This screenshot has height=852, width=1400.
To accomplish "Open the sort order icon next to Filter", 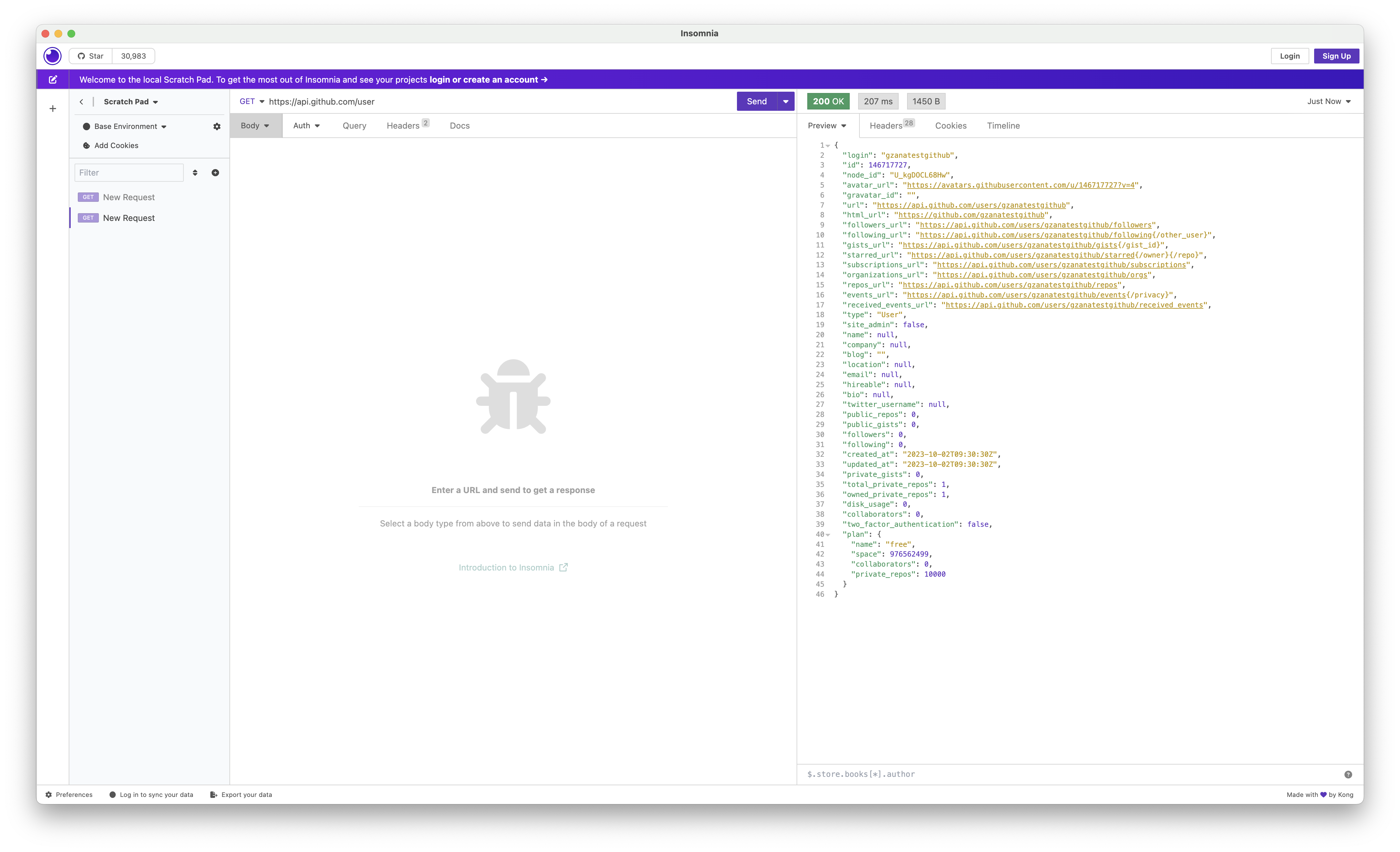I will point(195,173).
